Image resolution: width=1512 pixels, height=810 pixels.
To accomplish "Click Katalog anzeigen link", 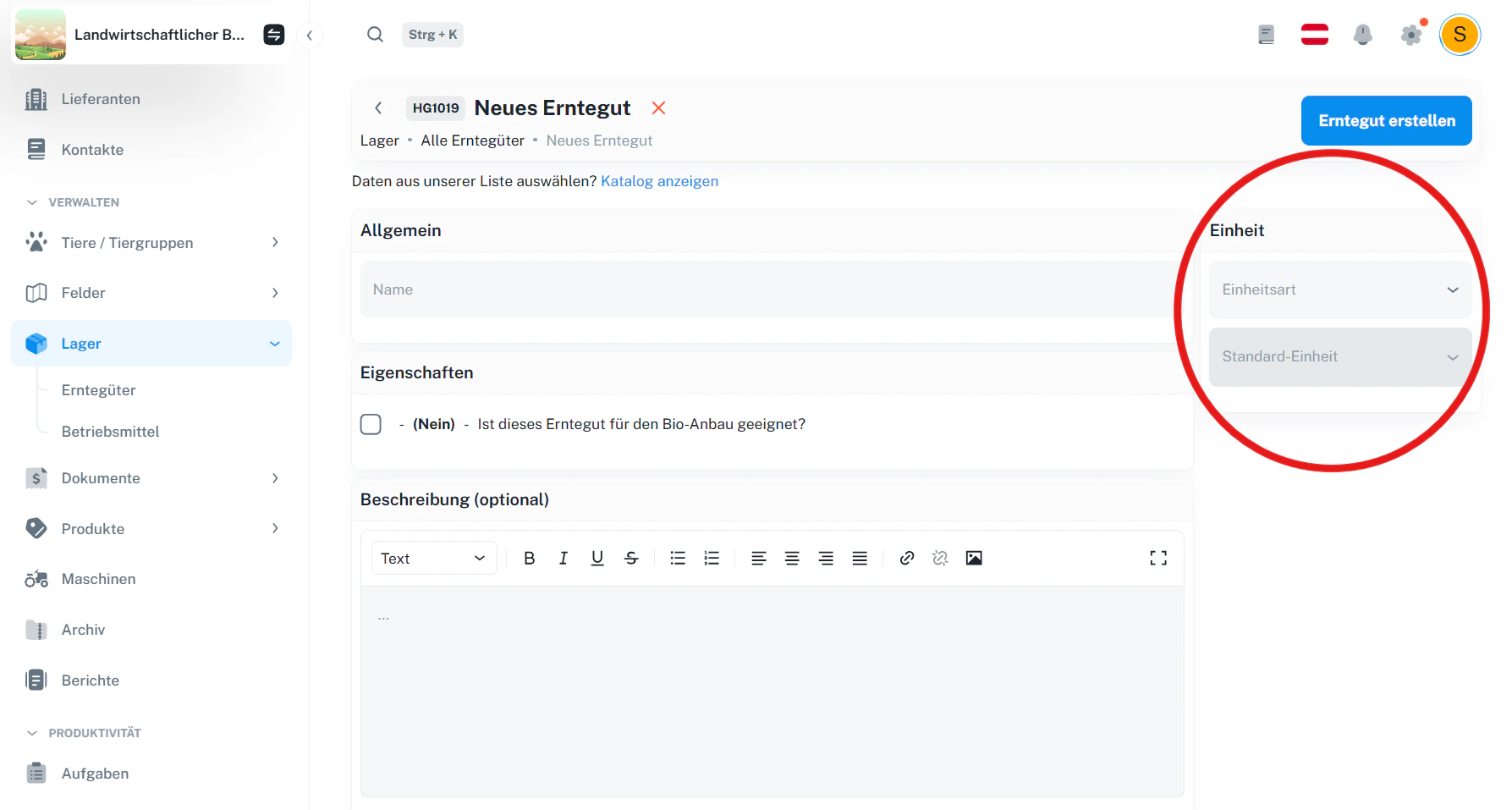I will [659, 181].
